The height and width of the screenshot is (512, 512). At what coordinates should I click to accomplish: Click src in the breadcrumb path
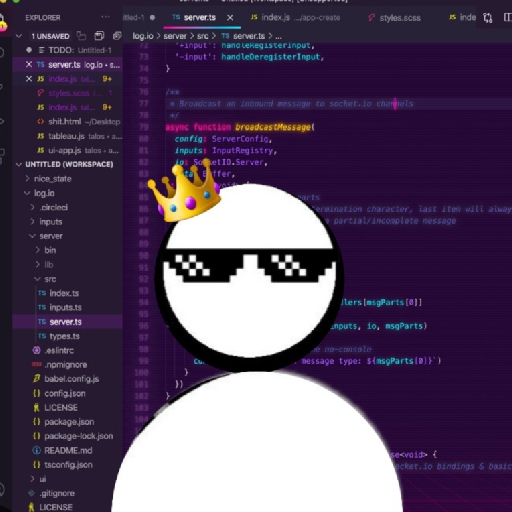coord(203,36)
